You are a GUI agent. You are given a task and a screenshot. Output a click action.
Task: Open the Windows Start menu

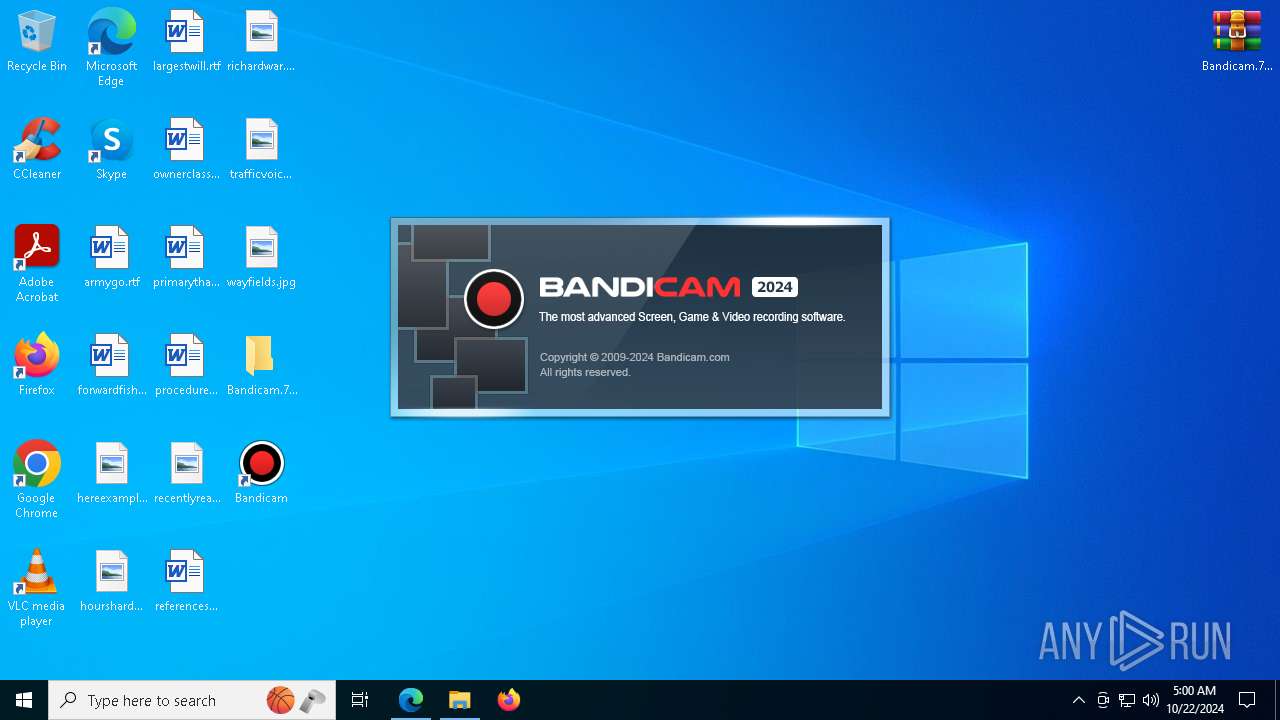(x=24, y=700)
